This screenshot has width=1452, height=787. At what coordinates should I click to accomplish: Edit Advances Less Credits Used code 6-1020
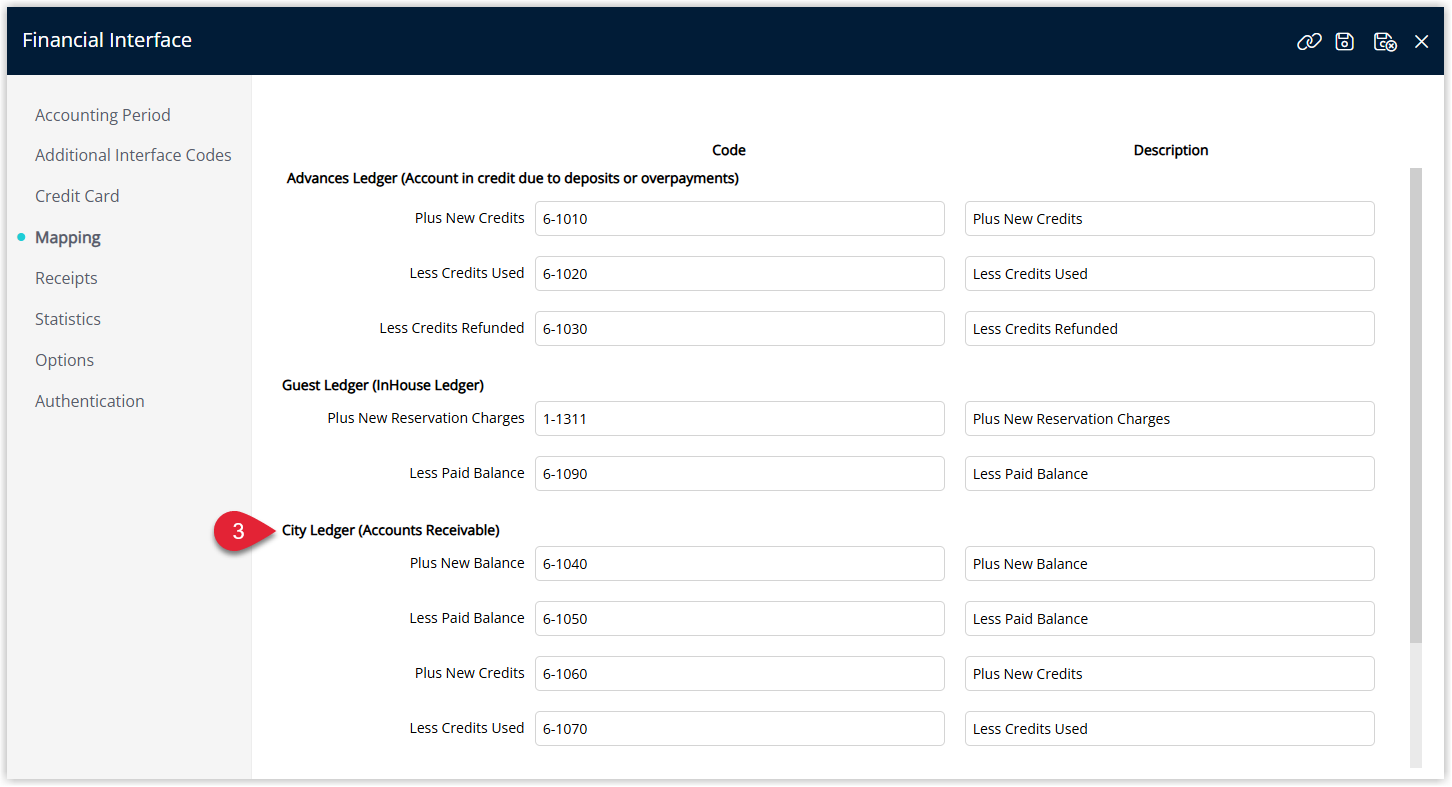(x=739, y=274)
